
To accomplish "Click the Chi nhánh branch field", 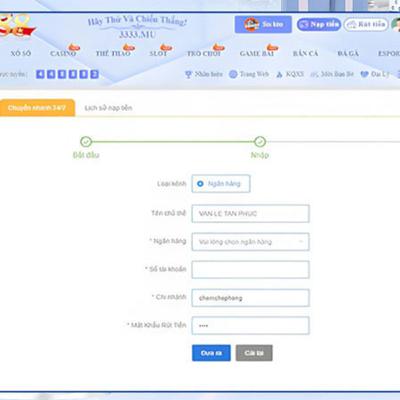I will point(250,298).
